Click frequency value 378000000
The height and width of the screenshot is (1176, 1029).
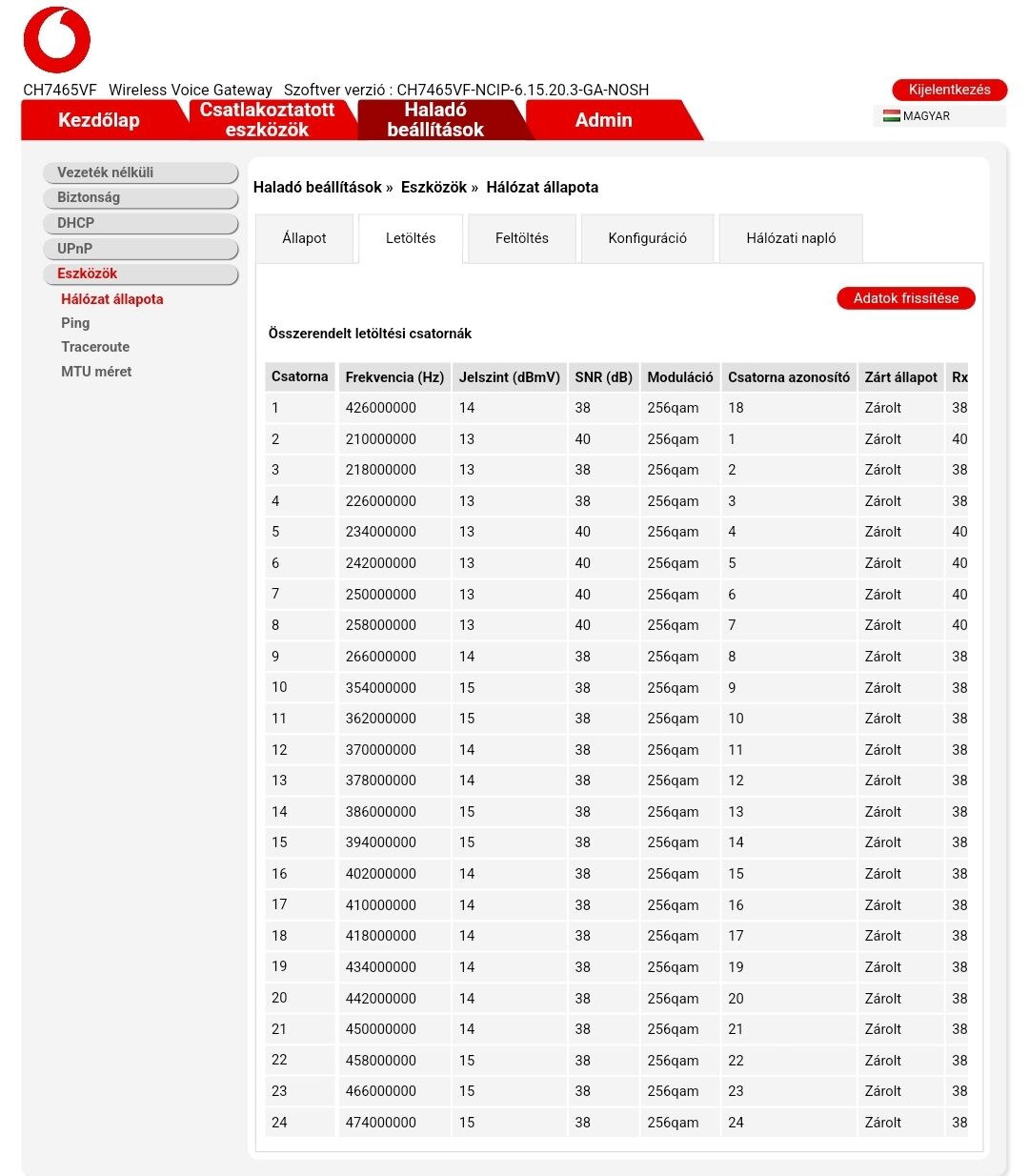(x=381, y=781)
